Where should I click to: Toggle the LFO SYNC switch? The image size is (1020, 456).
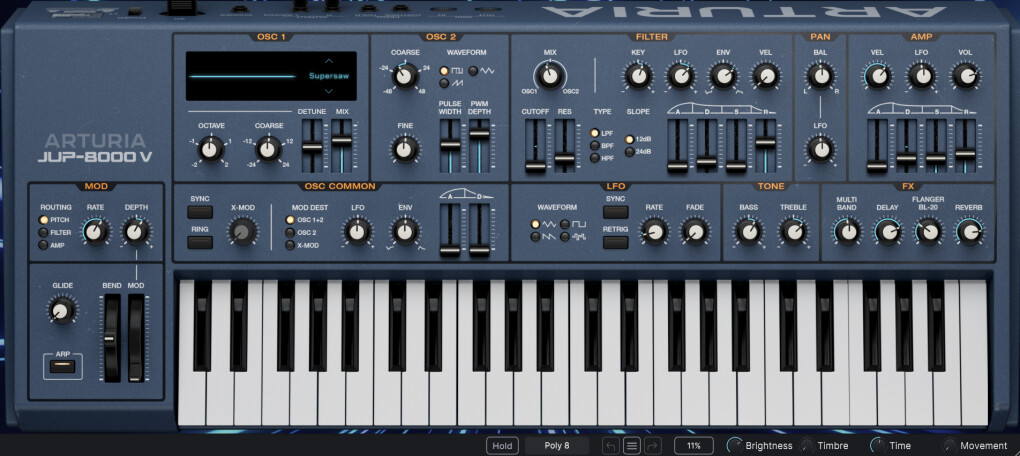coord(615,212)
